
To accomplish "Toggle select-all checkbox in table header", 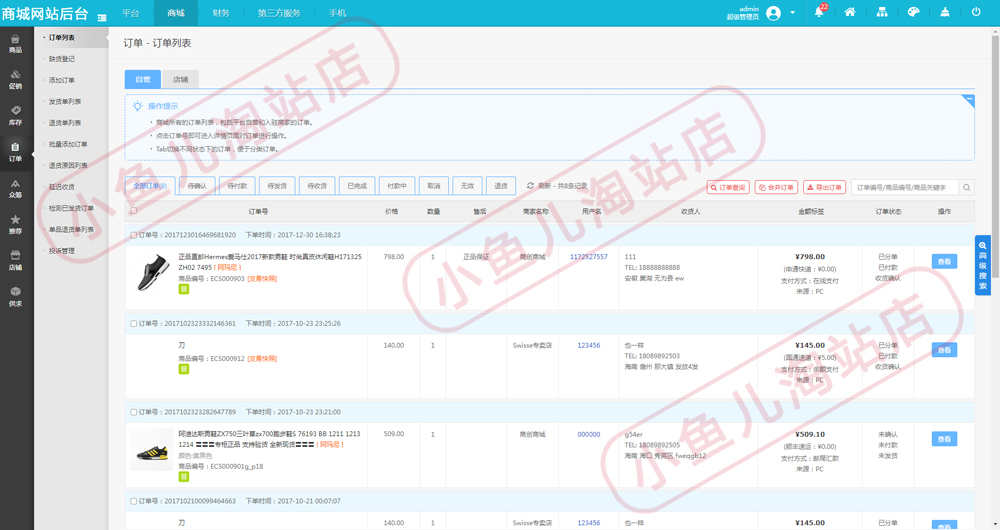I will click(133, 211).
